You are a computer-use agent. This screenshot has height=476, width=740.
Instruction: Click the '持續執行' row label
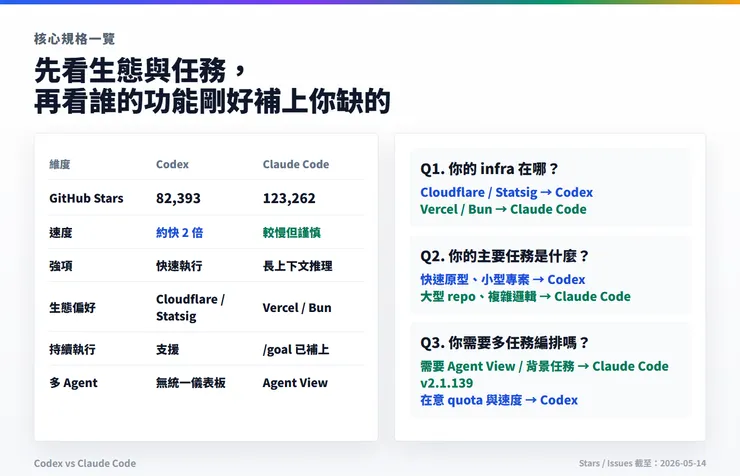point(72,350)
